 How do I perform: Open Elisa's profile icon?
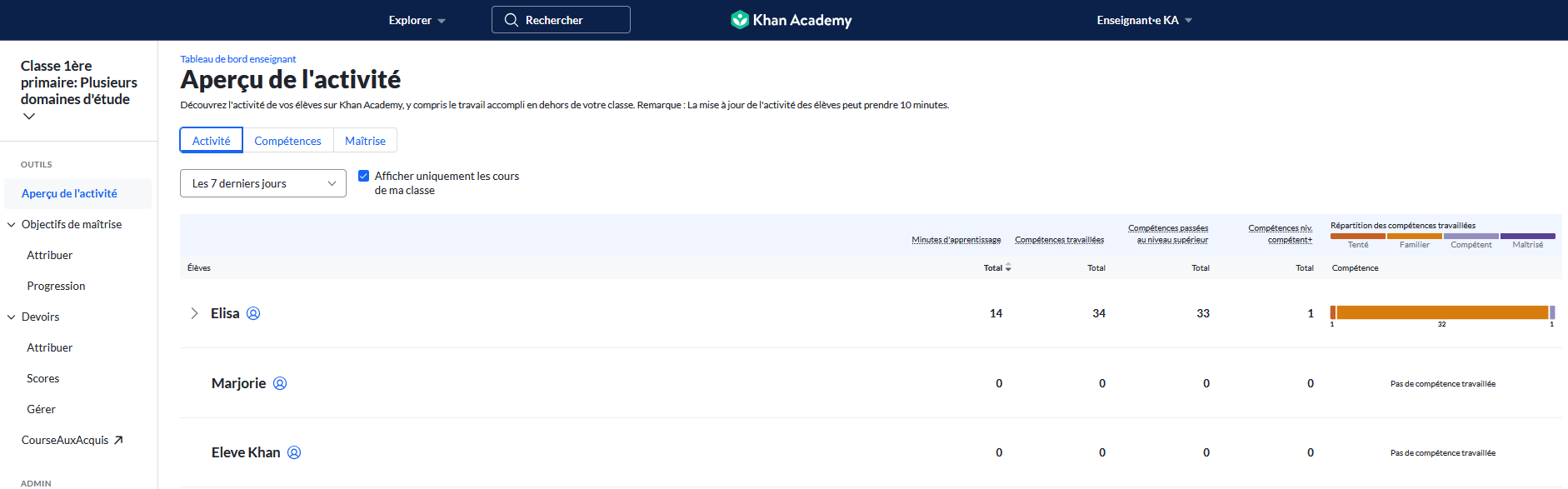pyautogui.click(x=253, y=313)
